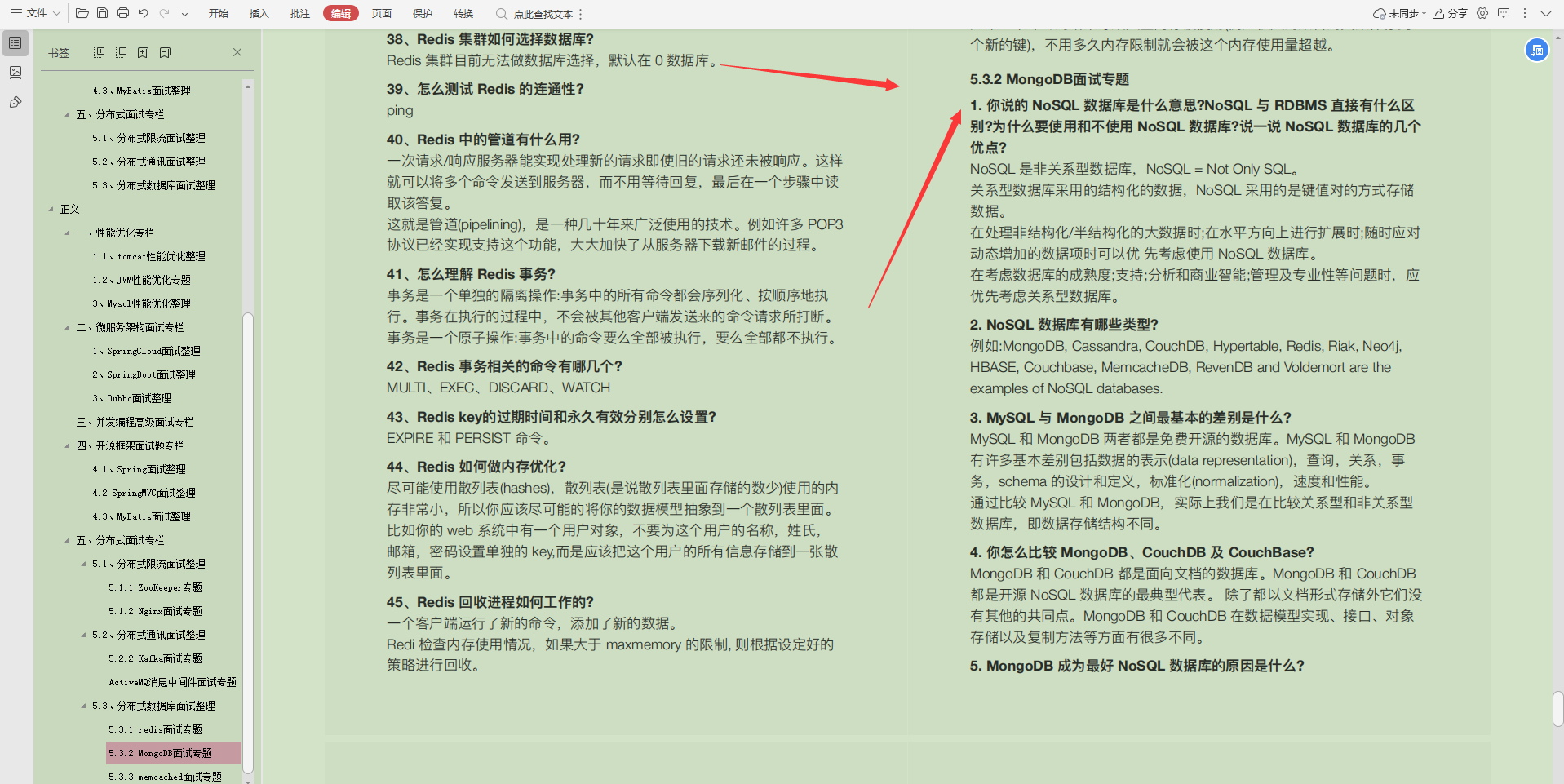
Task: Click heading 2. NoSQL 数据库有哪些类型?
Action: [x=1064, y=325]
